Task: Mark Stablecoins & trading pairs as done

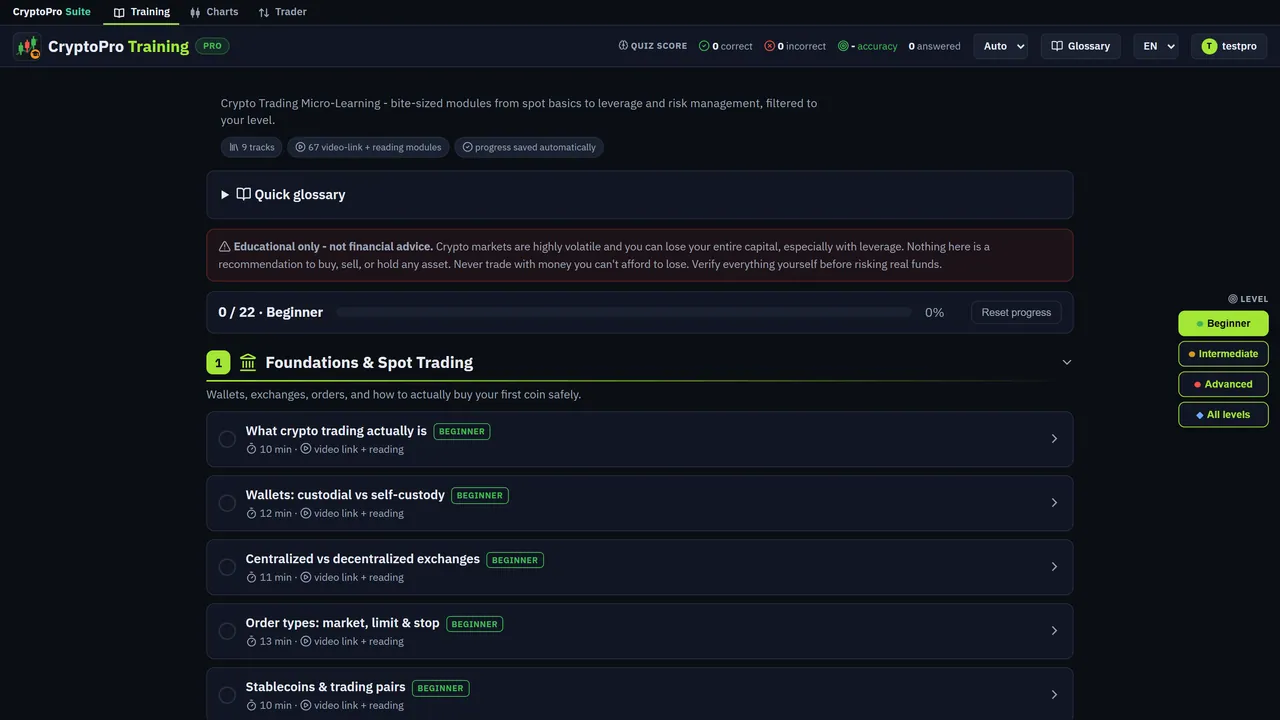Action: click(x=227, y=695)
